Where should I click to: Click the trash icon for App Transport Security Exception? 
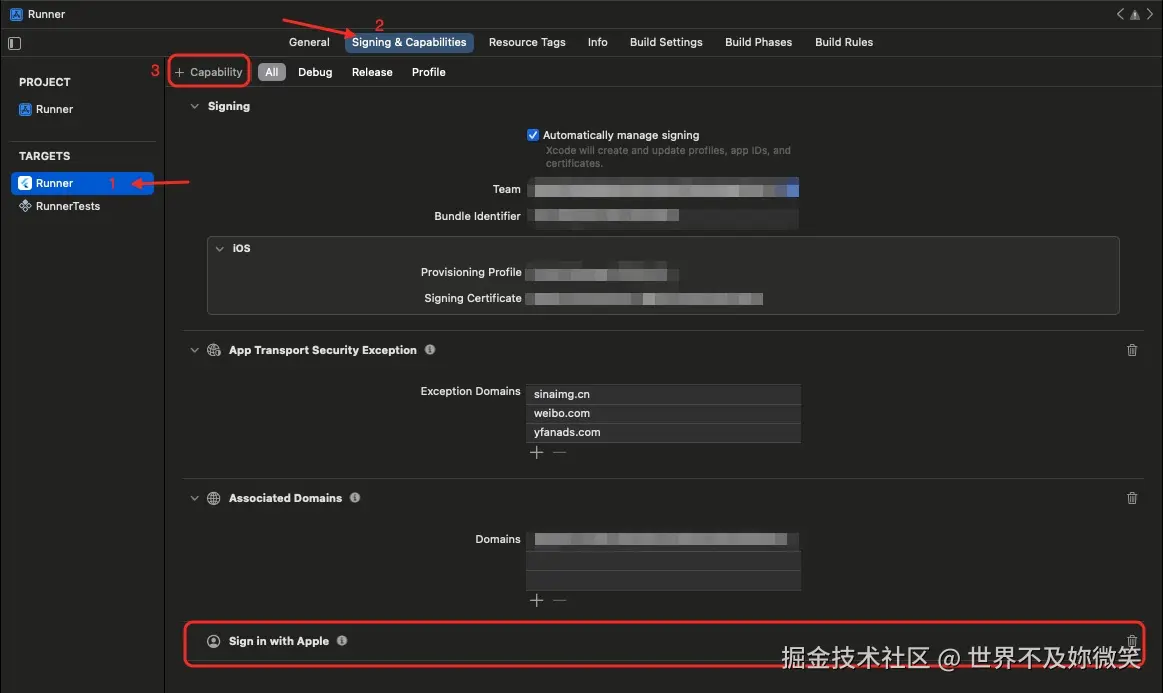[x=1132, y=350]
